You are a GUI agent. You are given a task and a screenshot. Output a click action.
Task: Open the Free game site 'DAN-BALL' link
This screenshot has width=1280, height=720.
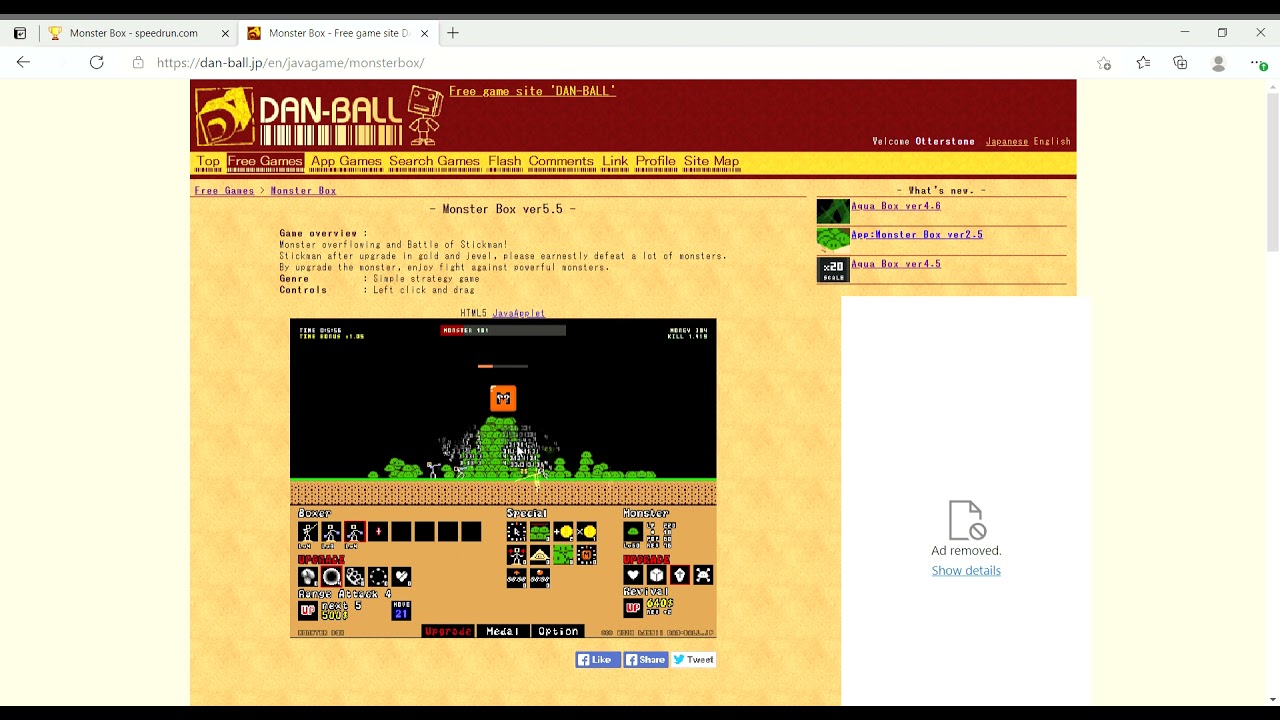click(x=532, y=91)
